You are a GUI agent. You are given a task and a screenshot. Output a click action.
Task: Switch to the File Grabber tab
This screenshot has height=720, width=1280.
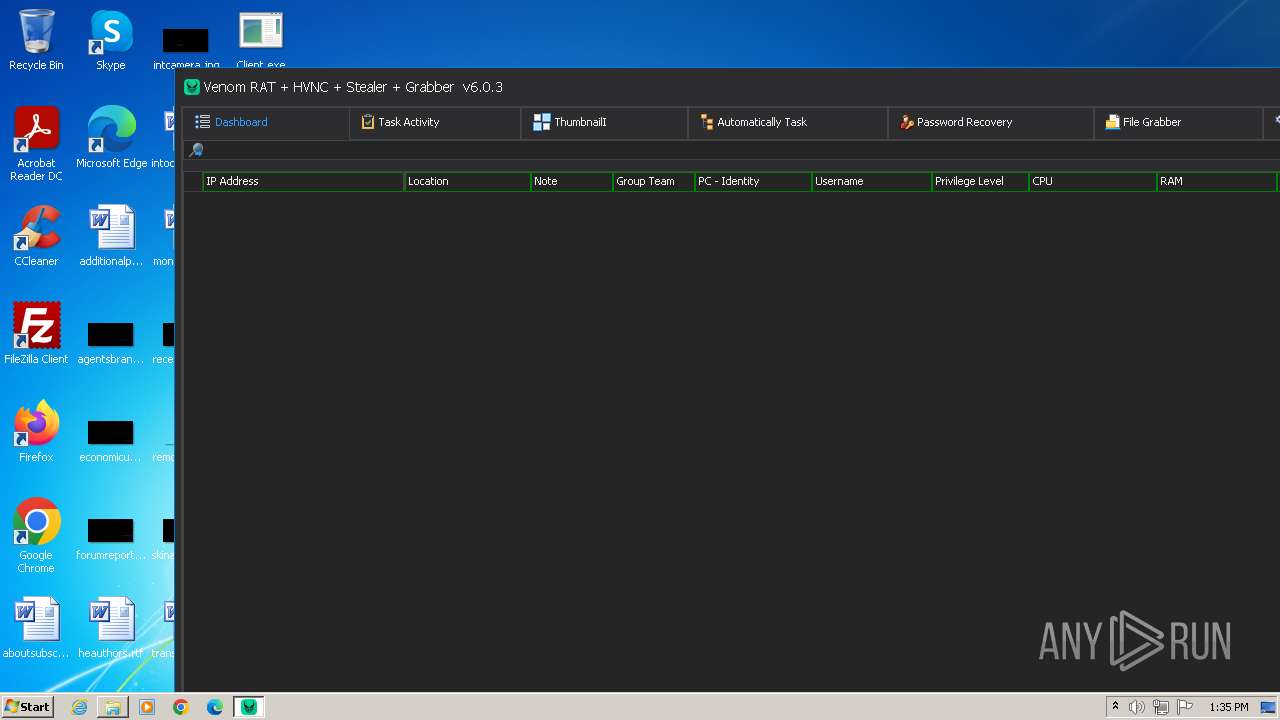(1178, 122)
